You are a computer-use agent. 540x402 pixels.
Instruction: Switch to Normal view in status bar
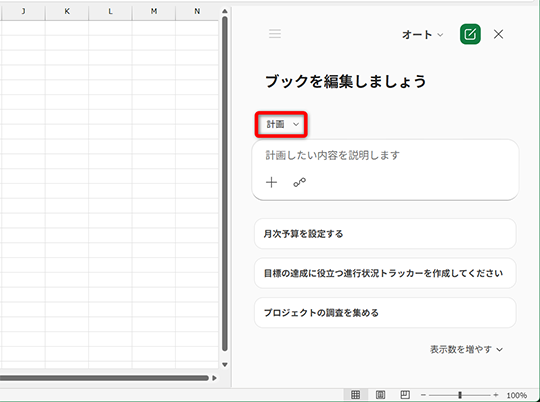pyautogui.click(x=355, y=394)
